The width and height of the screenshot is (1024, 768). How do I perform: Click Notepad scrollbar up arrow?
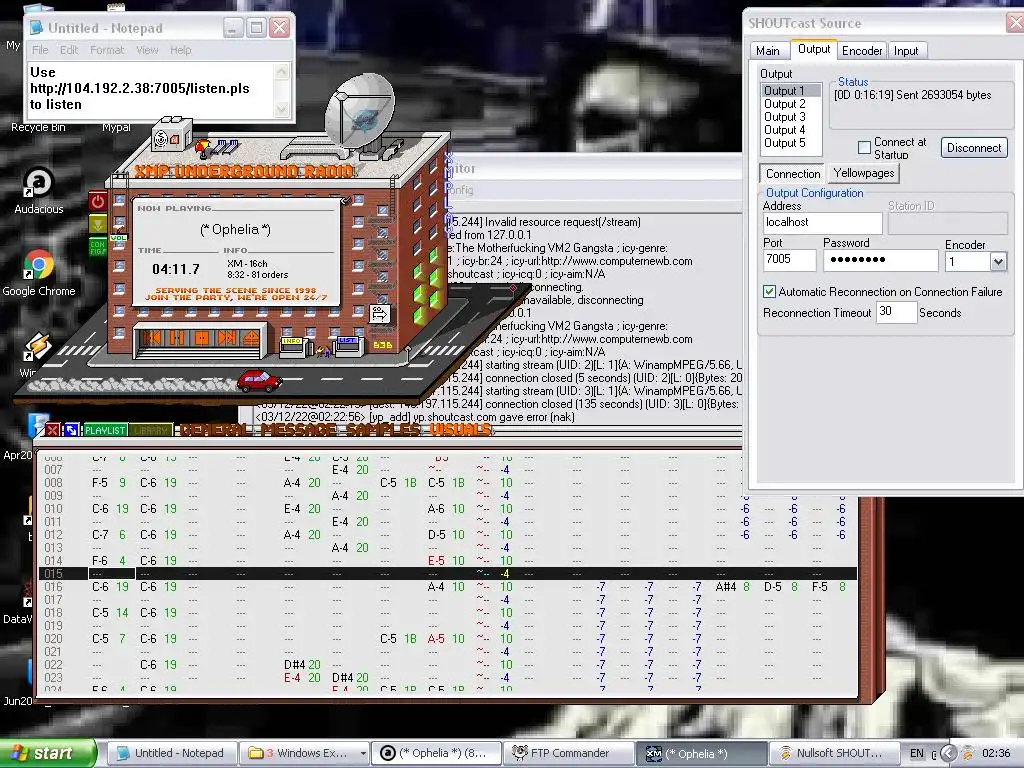[282, 71]
